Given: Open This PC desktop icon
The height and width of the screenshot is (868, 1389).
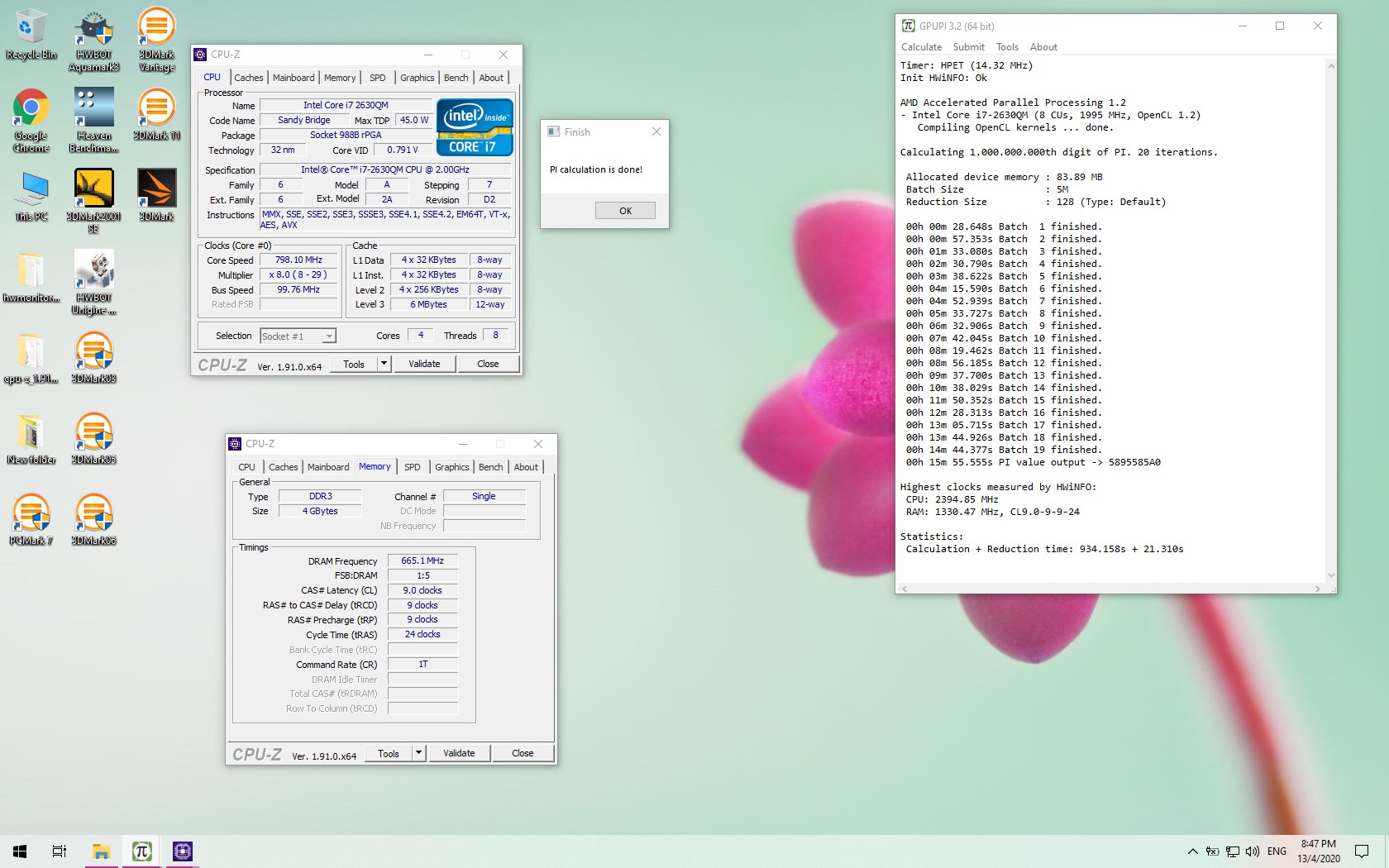Looking at the screenshot, I should pyautogui.click(x=31, y=196).
